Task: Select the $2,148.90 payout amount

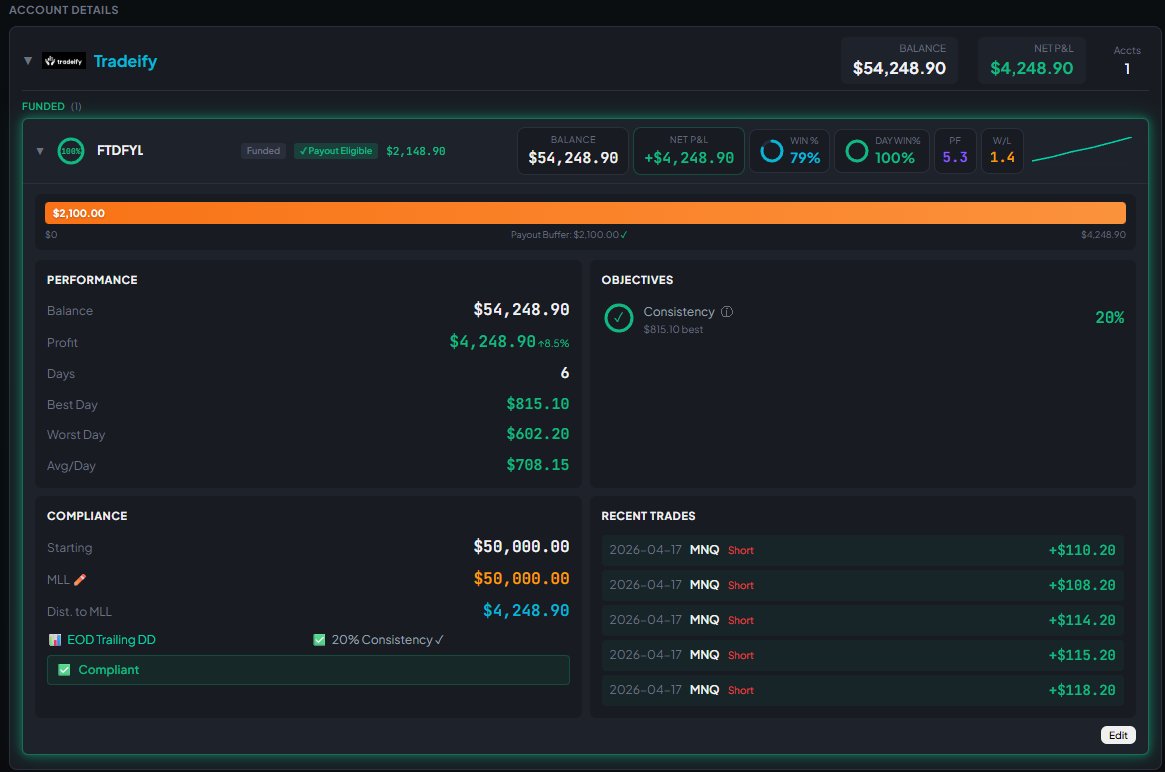Action: [x=415, y=151]
